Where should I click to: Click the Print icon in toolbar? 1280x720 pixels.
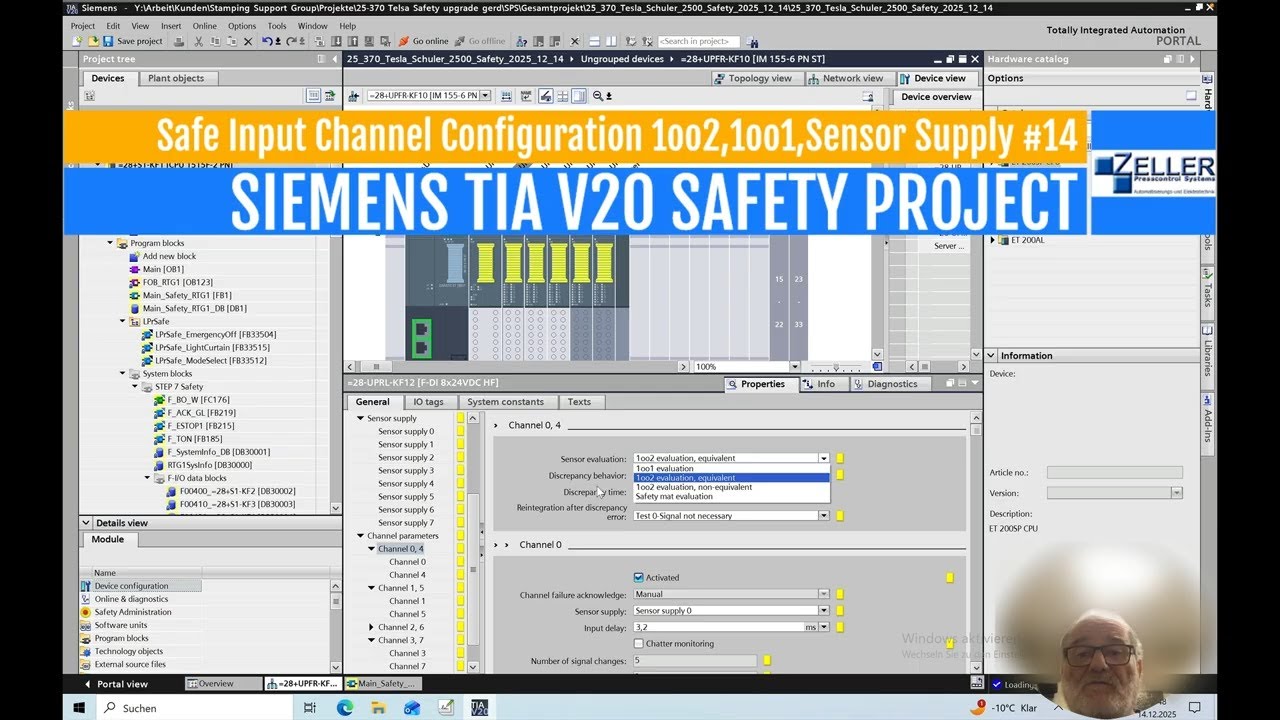pos(179,41)
